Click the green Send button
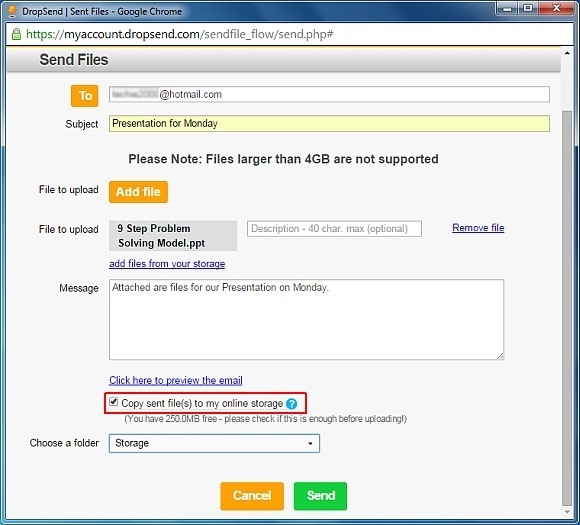 tap(320, 496)
